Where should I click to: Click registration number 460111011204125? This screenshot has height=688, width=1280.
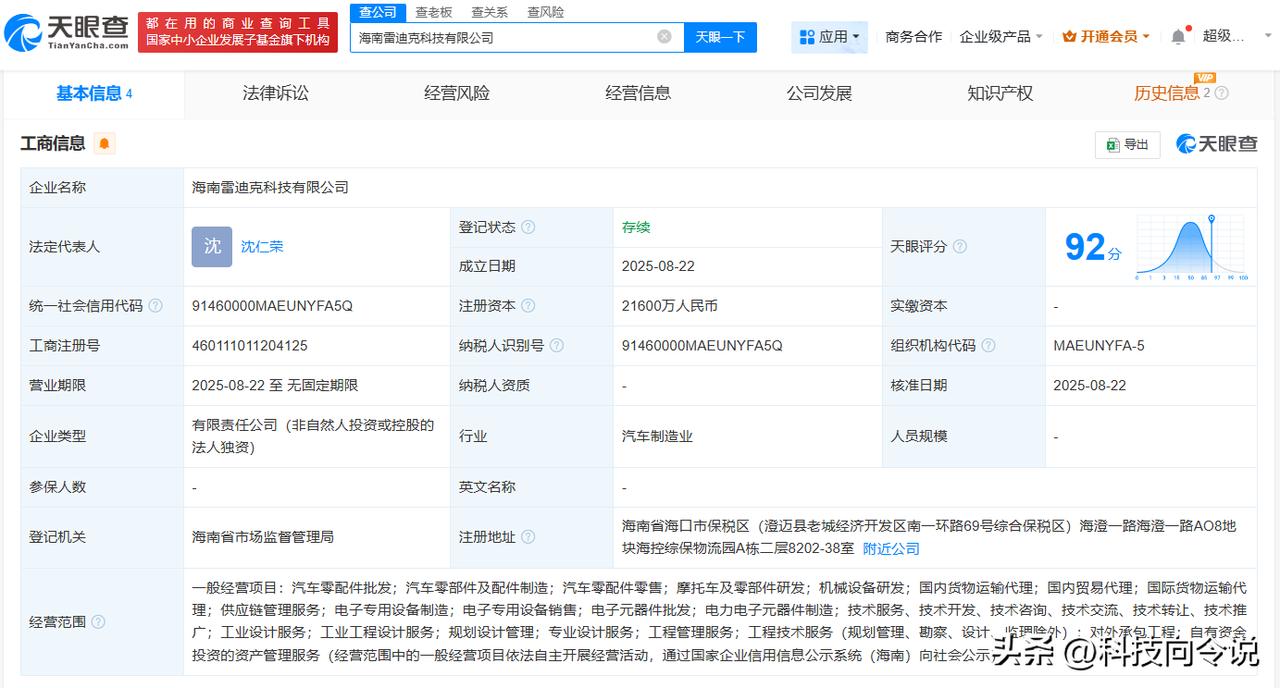[x=250, y=345]
